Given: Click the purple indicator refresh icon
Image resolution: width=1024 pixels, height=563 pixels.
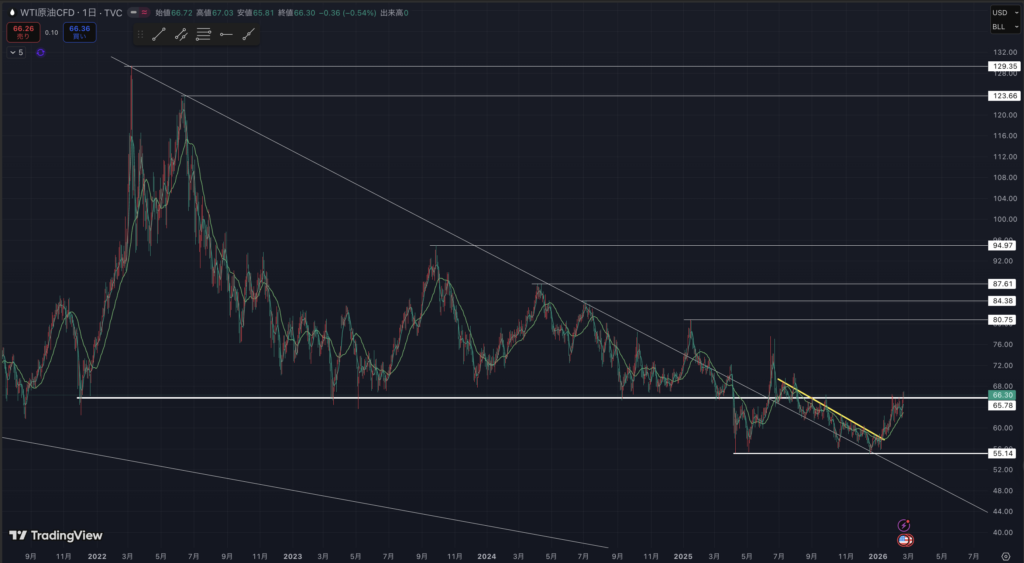Looking at the screenshot, I should click(x=41, y=52).
